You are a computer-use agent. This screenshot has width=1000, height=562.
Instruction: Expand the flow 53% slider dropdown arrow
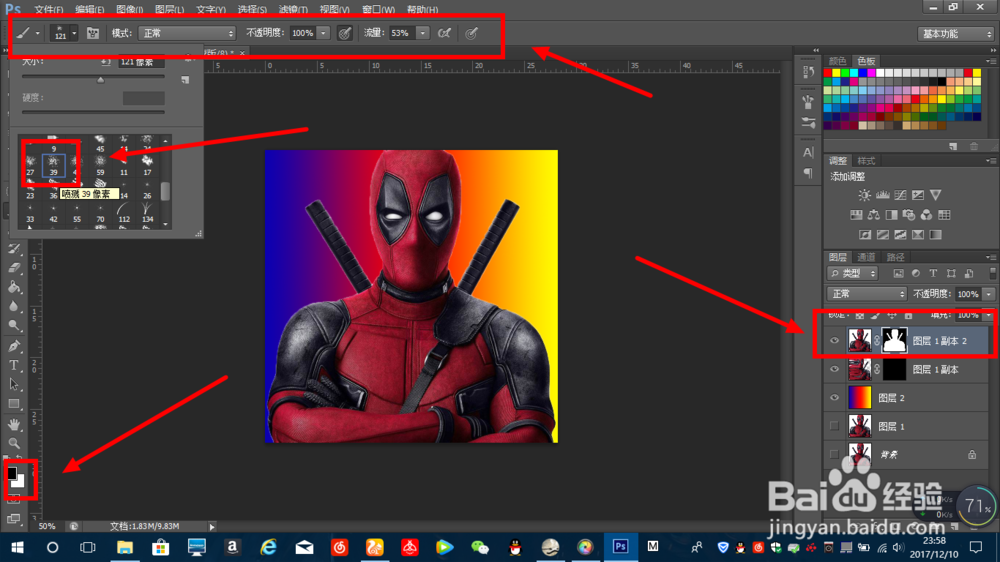point(423,33)
